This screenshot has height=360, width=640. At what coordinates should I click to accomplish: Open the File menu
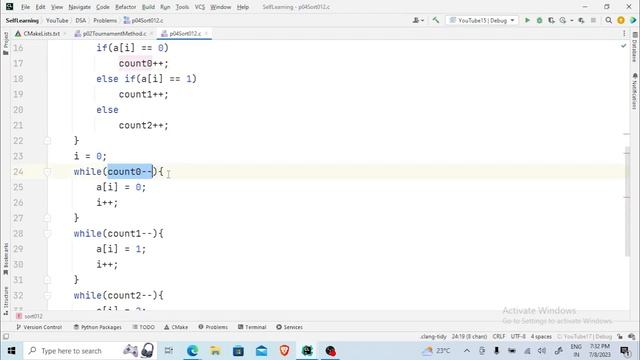pyautogui.click(x=25, y=7)
